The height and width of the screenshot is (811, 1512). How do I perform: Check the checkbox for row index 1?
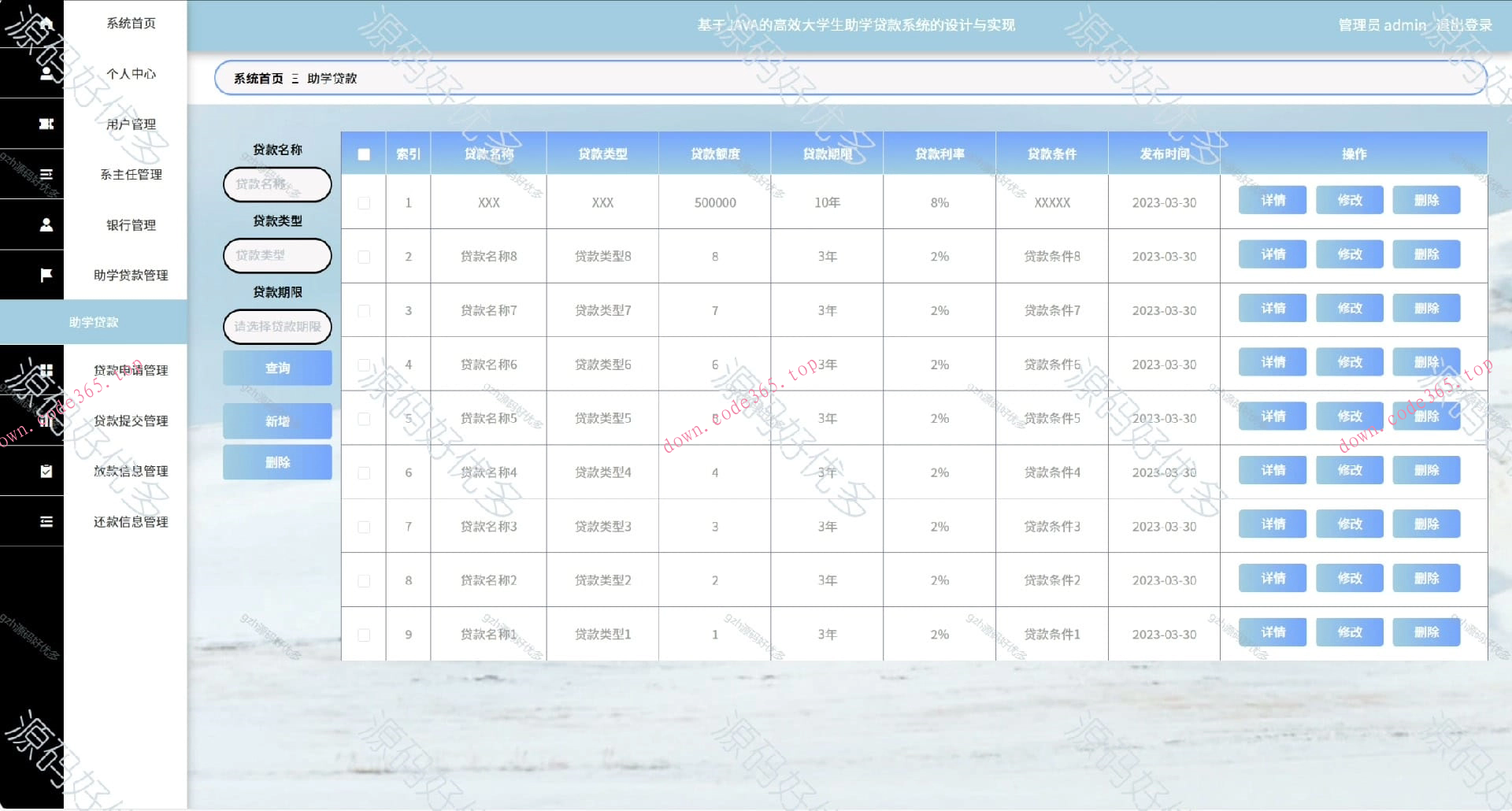point(364,203)
